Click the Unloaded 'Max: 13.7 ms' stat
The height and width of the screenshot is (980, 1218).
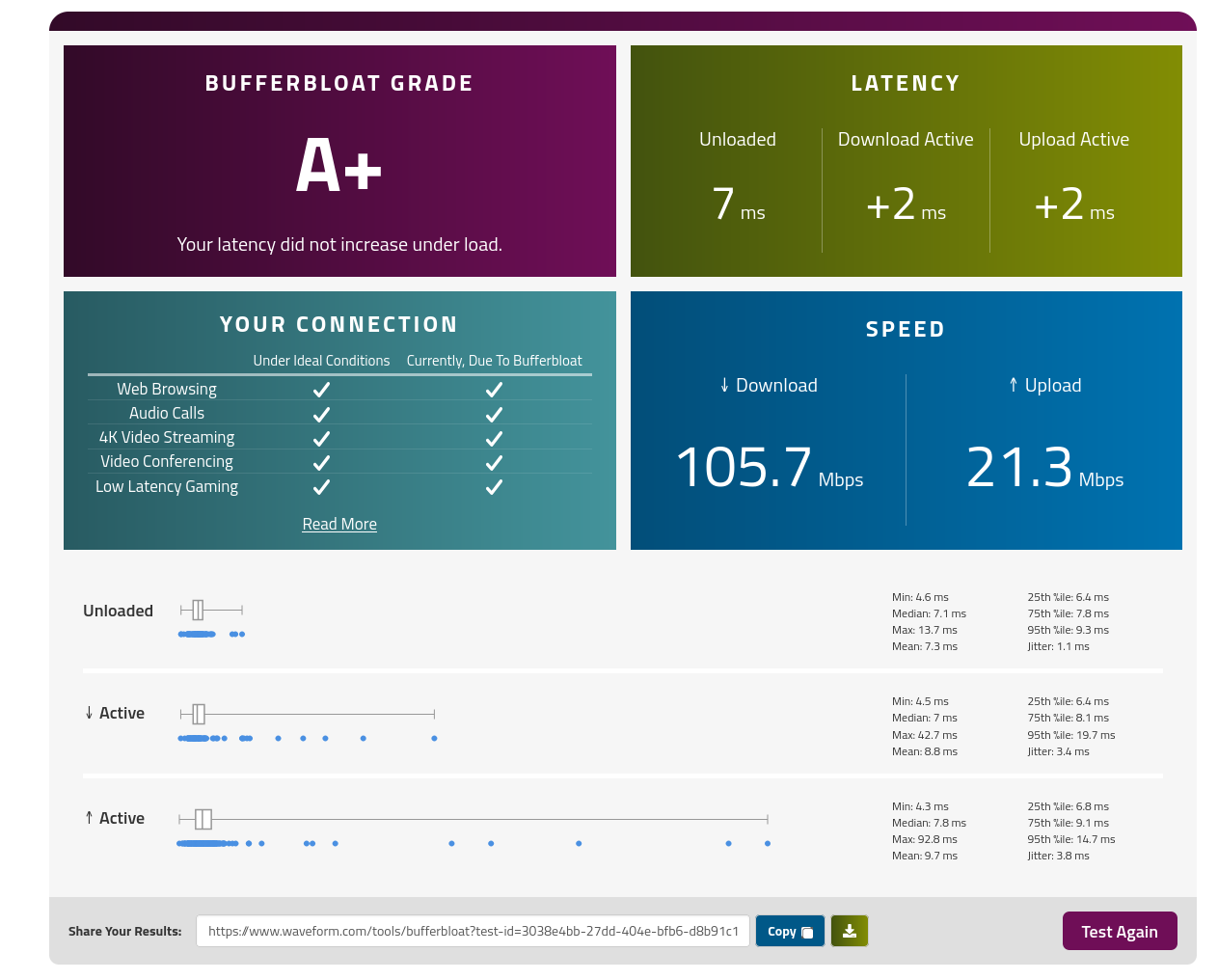coord(925,630)
